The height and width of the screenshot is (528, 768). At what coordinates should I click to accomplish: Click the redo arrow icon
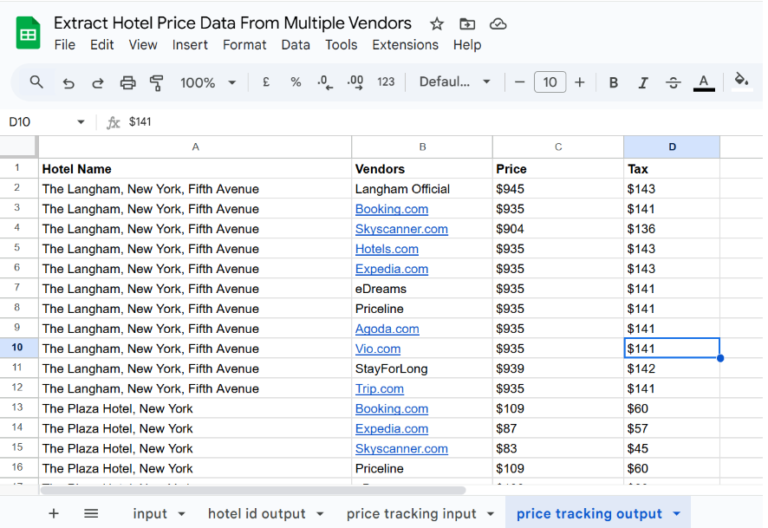98,83
